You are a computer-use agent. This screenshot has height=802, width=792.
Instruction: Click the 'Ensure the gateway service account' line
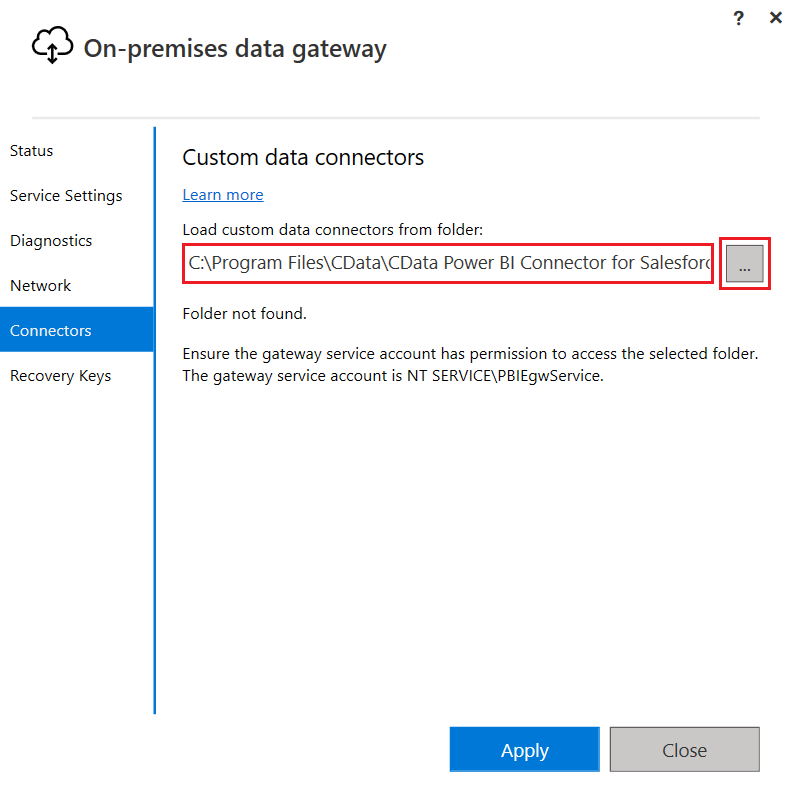click(470, 354)
